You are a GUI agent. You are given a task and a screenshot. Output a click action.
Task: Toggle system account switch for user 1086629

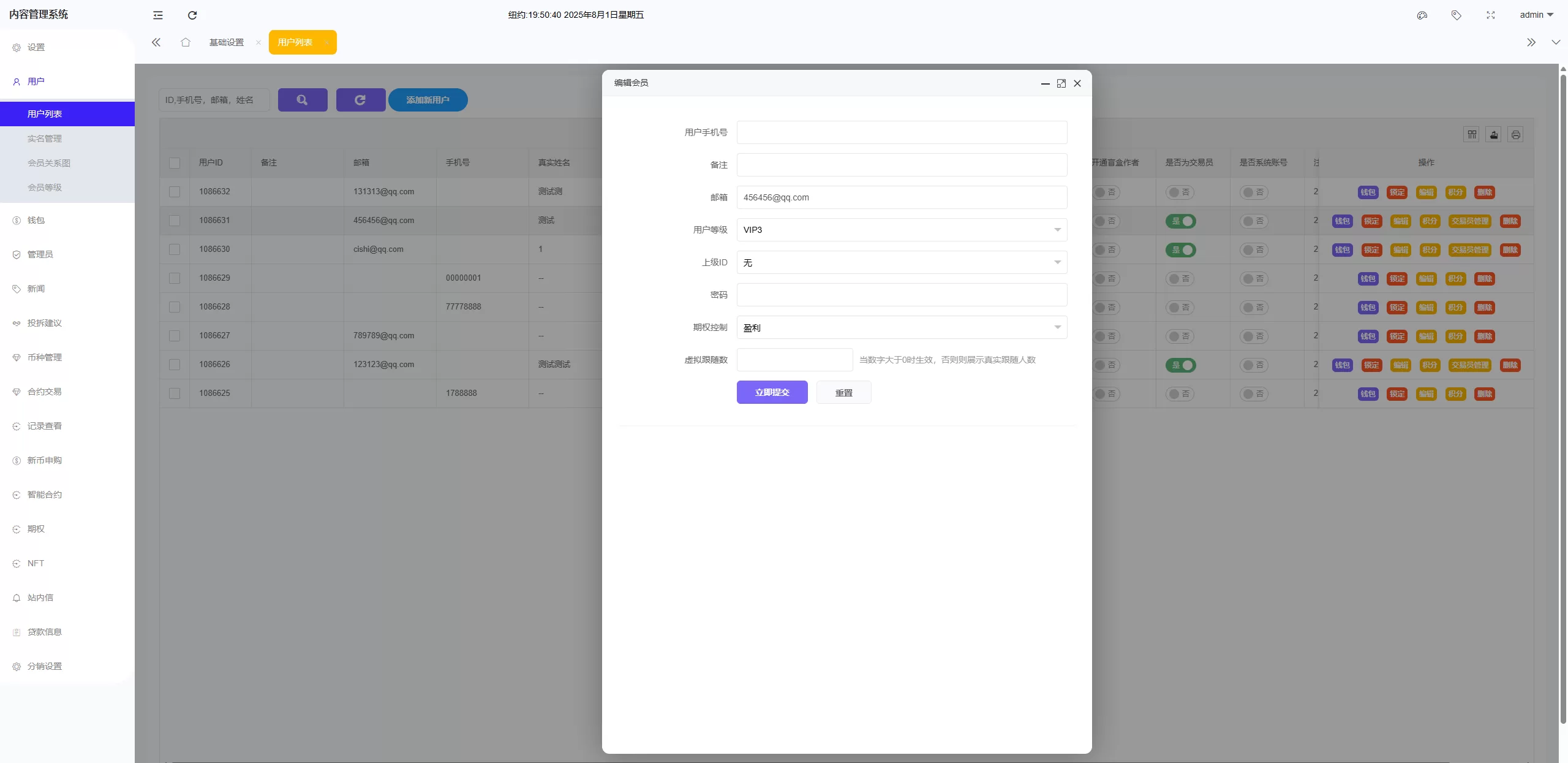click(1254, 279)
